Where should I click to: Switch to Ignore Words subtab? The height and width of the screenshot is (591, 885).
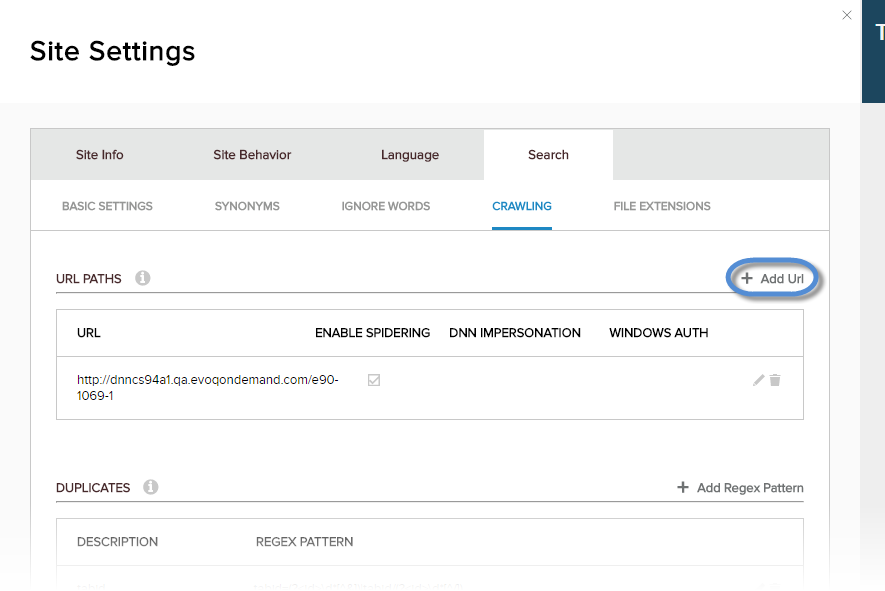[385, 206]
